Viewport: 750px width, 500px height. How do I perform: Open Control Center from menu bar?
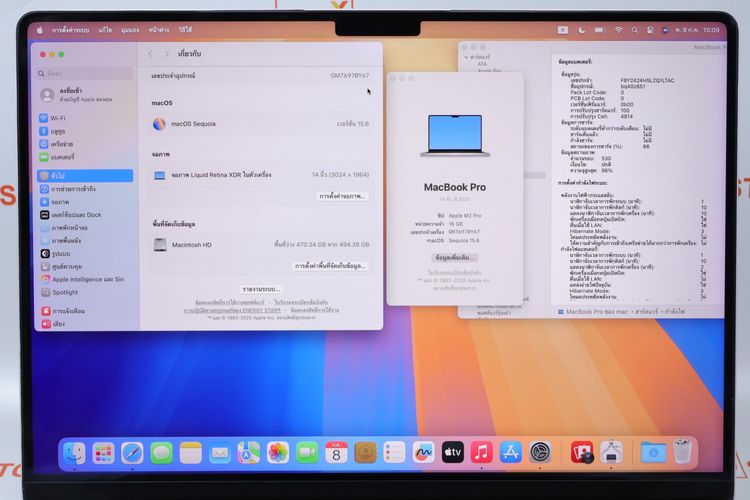[x=650, y=30]
